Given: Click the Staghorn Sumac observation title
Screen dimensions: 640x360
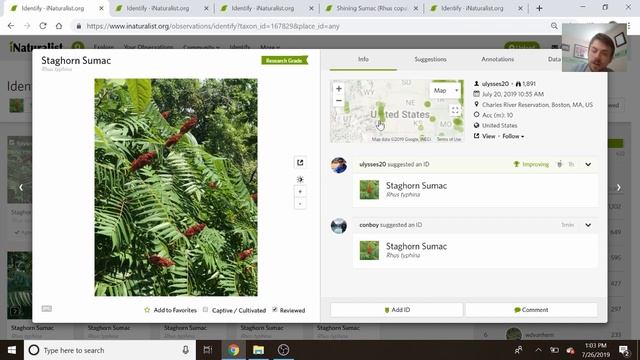Looking at the screenshot, I should (x=76, y=61).
